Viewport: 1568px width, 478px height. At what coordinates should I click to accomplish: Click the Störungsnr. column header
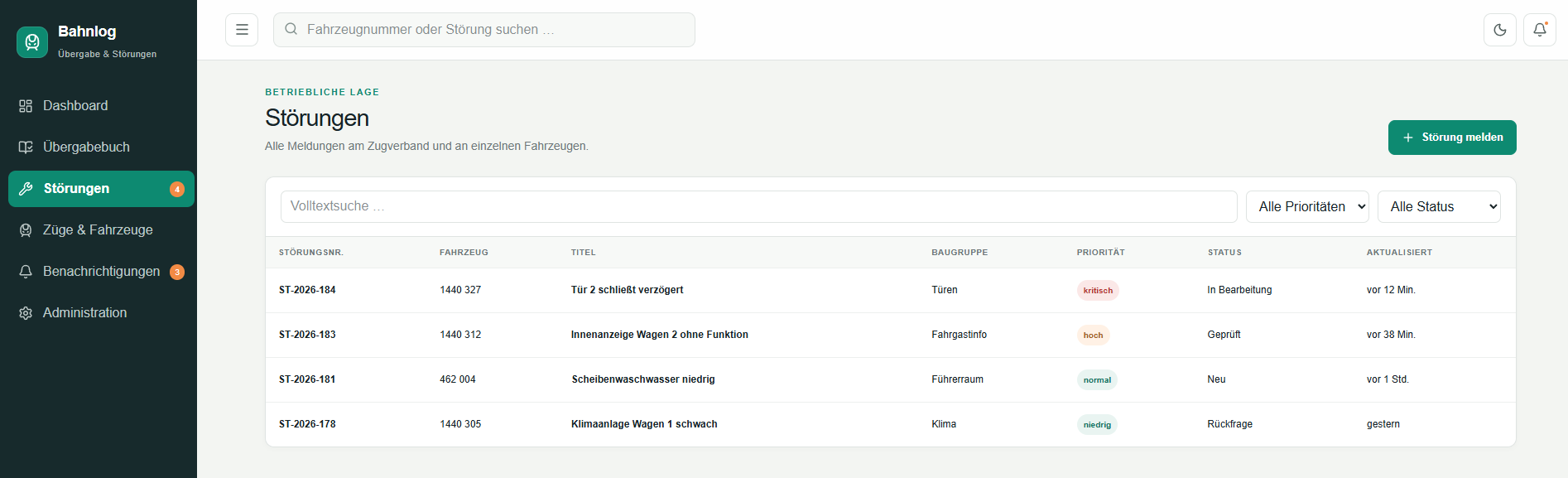point(311,253)
